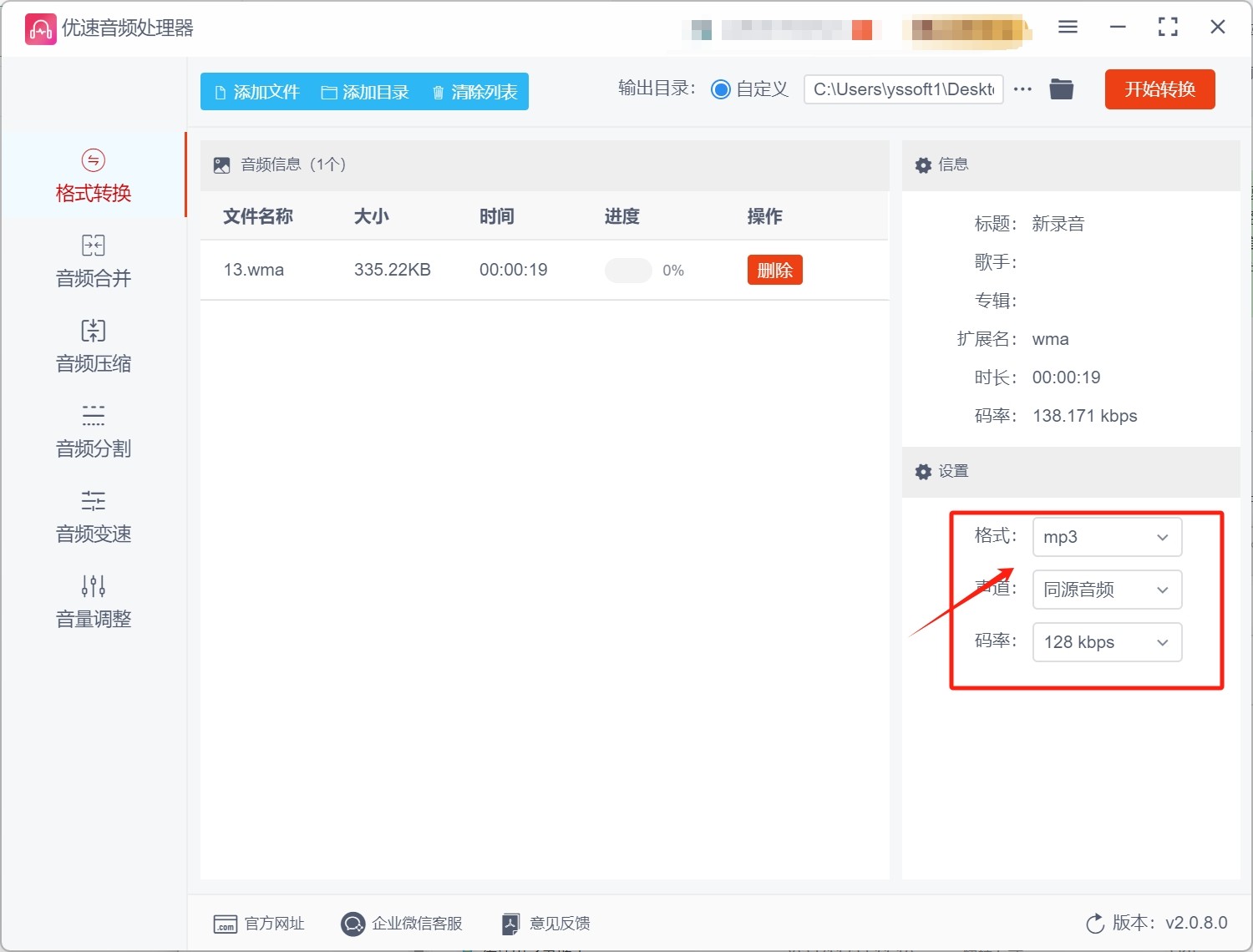
Task: Click the output directory path field
Action: click(903, 89)
